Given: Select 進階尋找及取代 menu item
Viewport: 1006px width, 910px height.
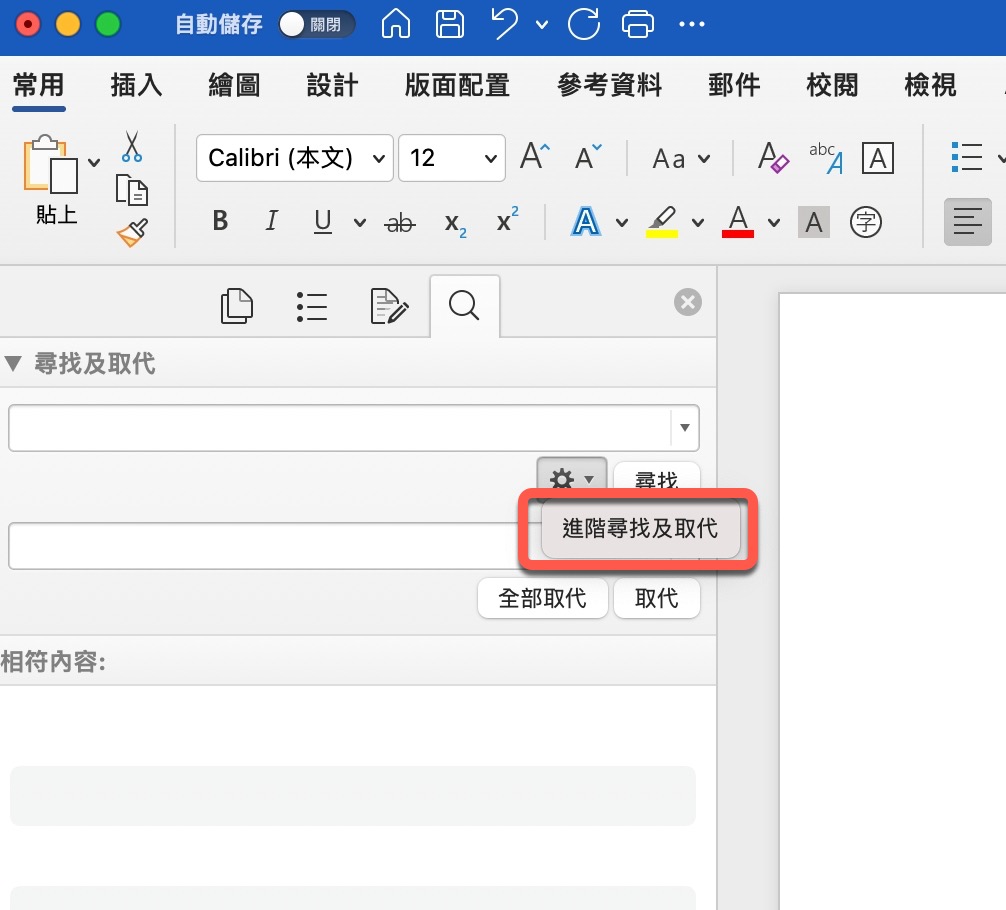Looking at the screenshot, I should pyautogui.click(x=640, y=529).
